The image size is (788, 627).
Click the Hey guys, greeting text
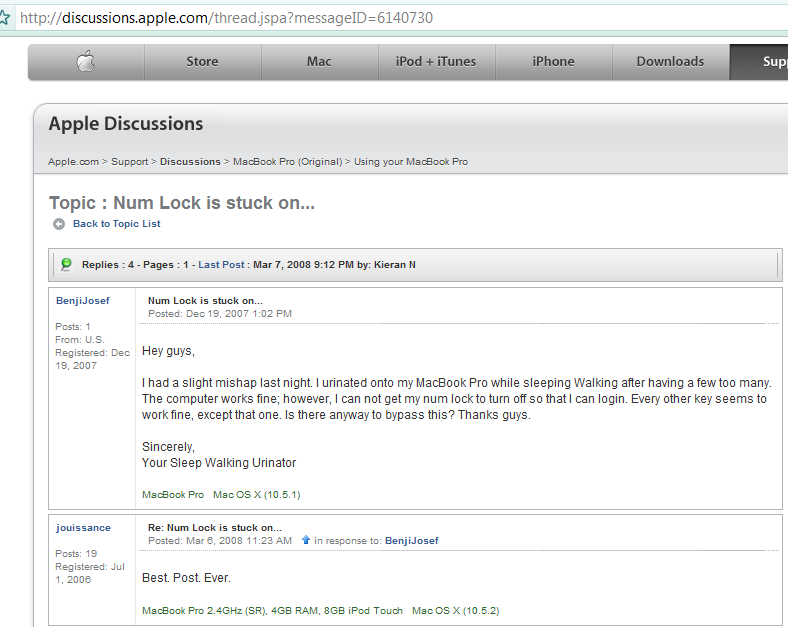point(168,351)
